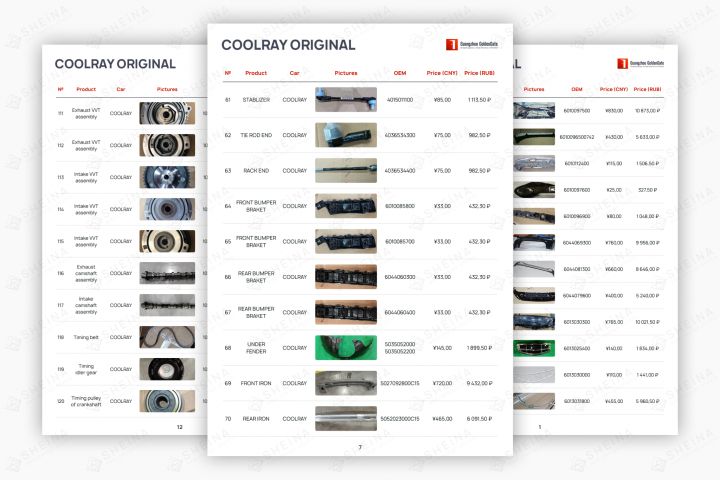Select the UNDER FENDER product name

(256, 348)
